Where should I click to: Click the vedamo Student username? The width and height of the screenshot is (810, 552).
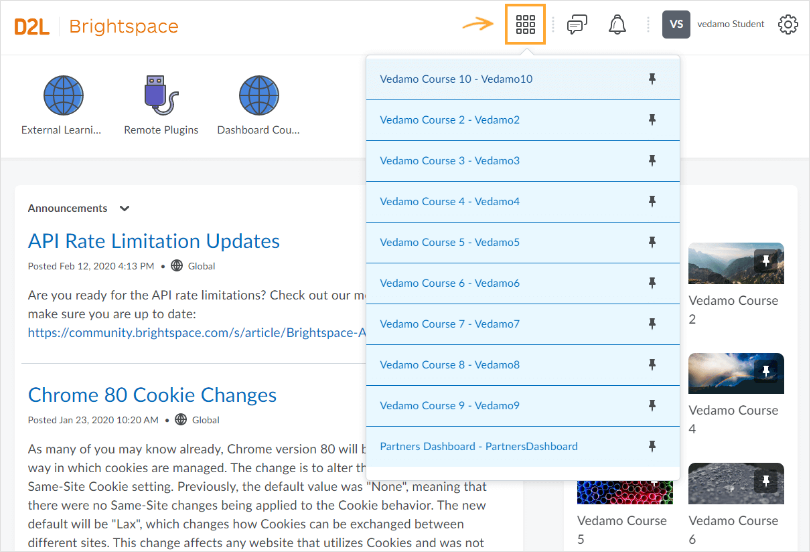point(730,24)
